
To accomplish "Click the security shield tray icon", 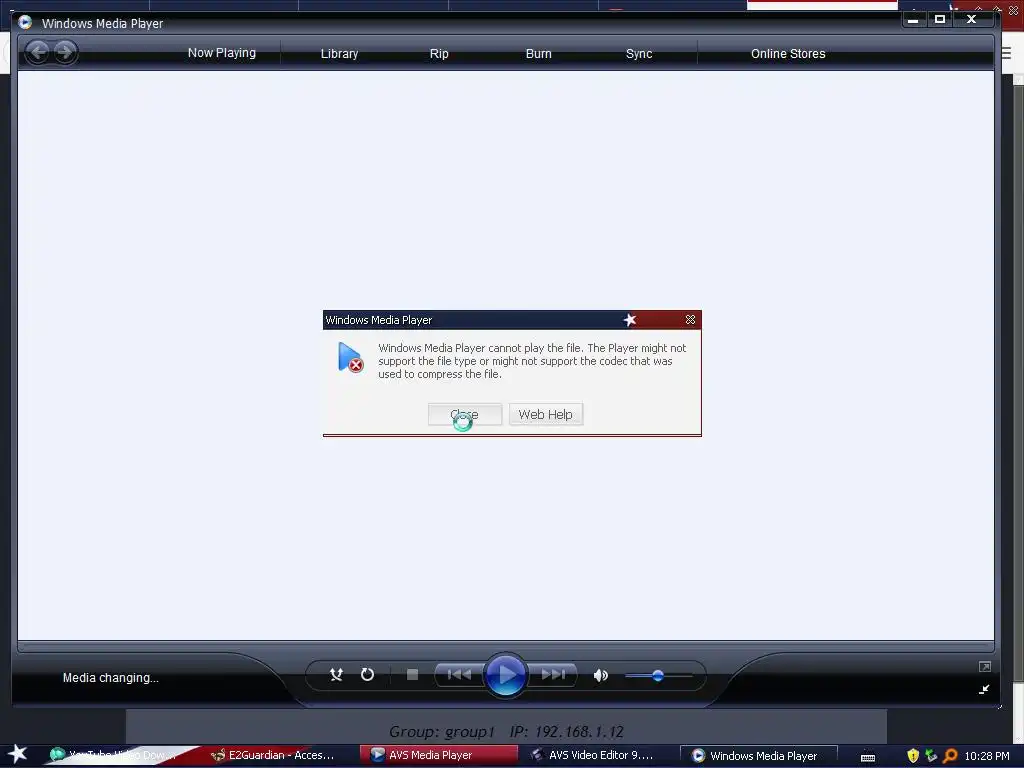I will [x=913, y=756].
